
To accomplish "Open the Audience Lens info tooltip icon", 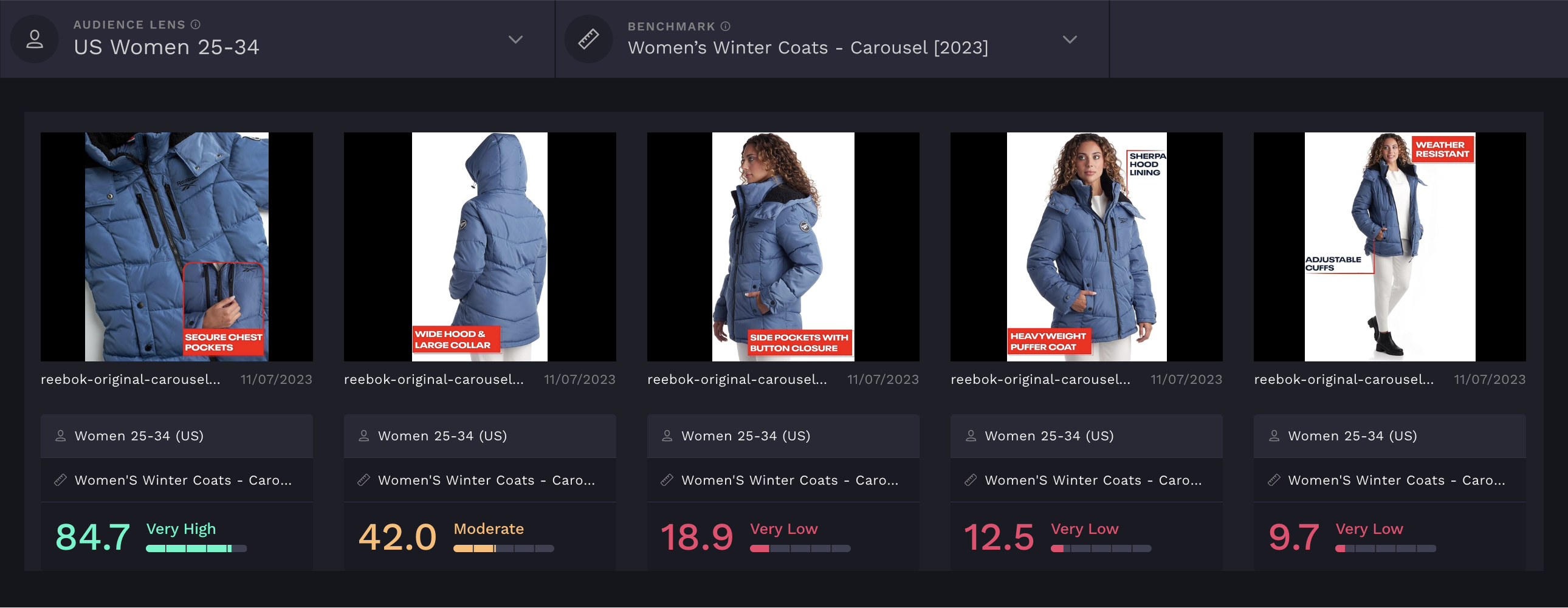I will point(195,24).
